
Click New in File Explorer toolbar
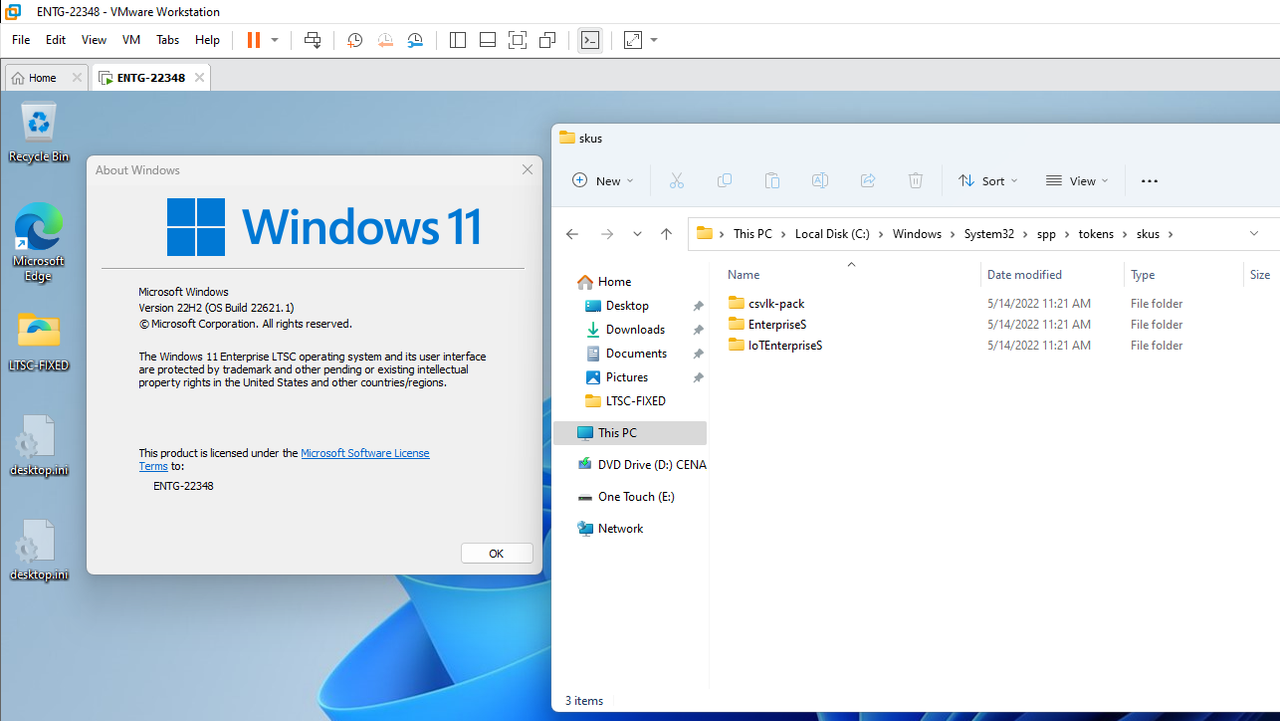point(603,181)
